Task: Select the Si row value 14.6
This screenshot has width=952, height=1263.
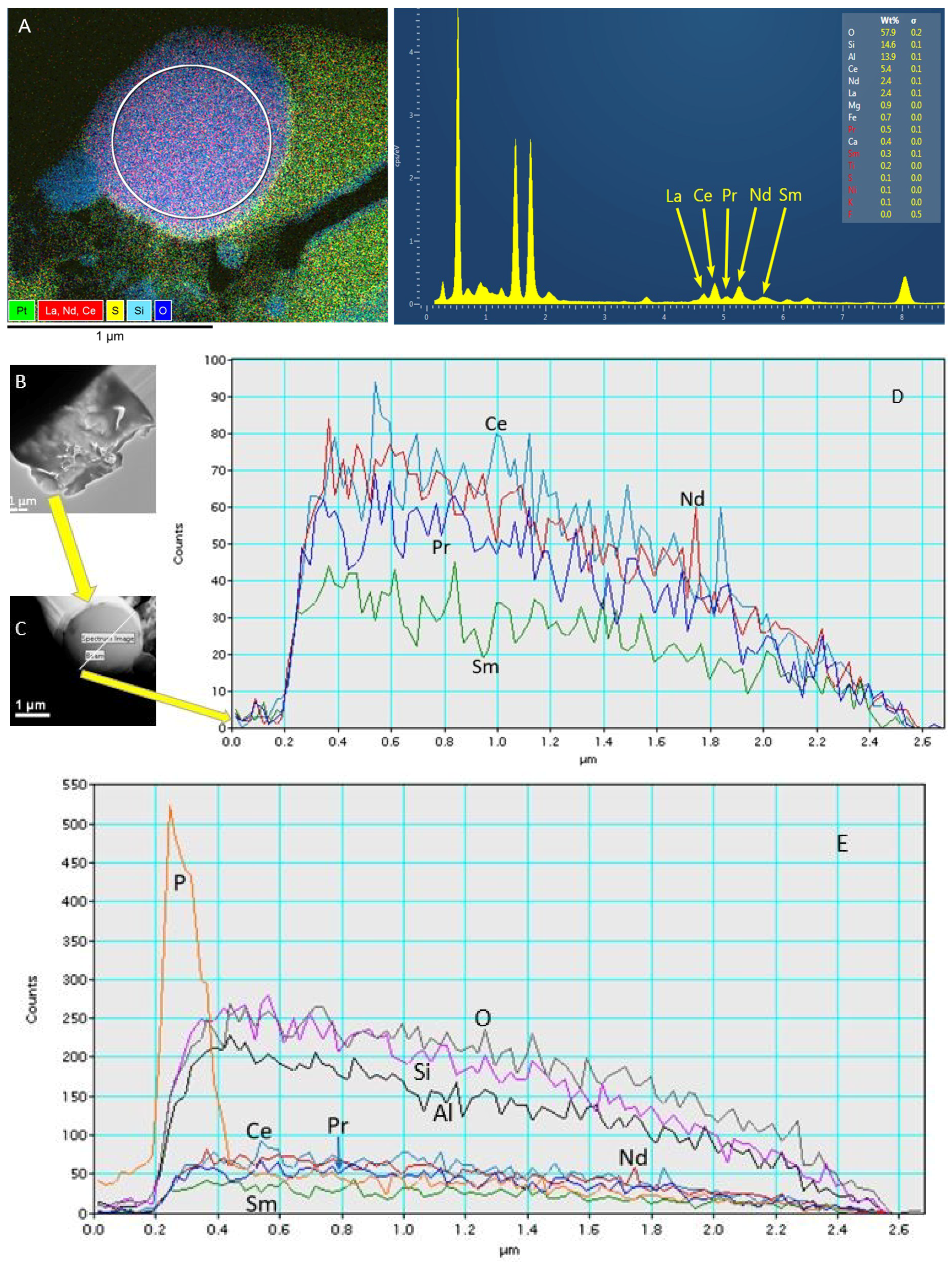Action: click(x=888, y=44)
